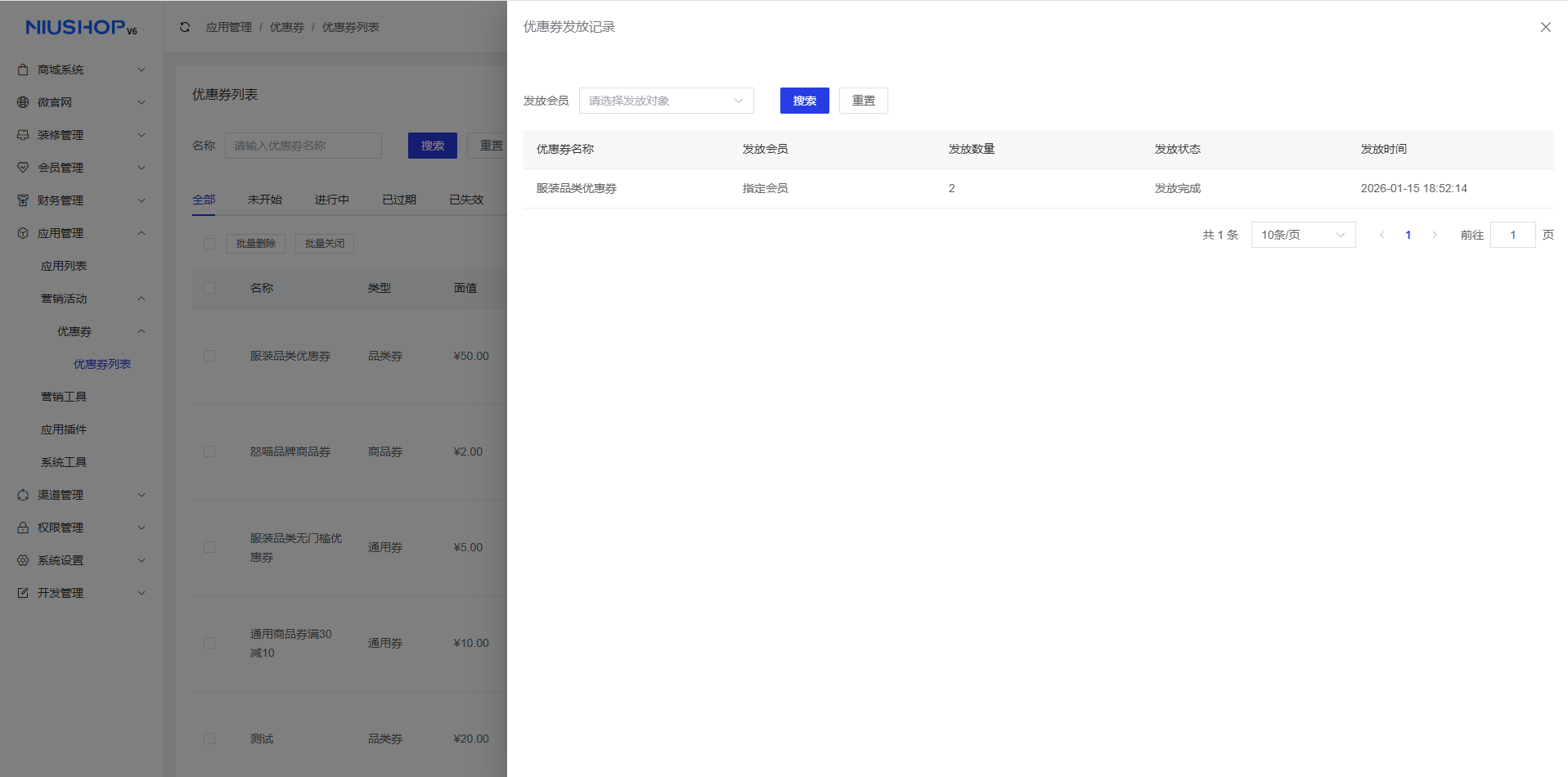Click the page number jump input field
The height and width of the screenshot is (777, 1568).
tap(1512, 235)
